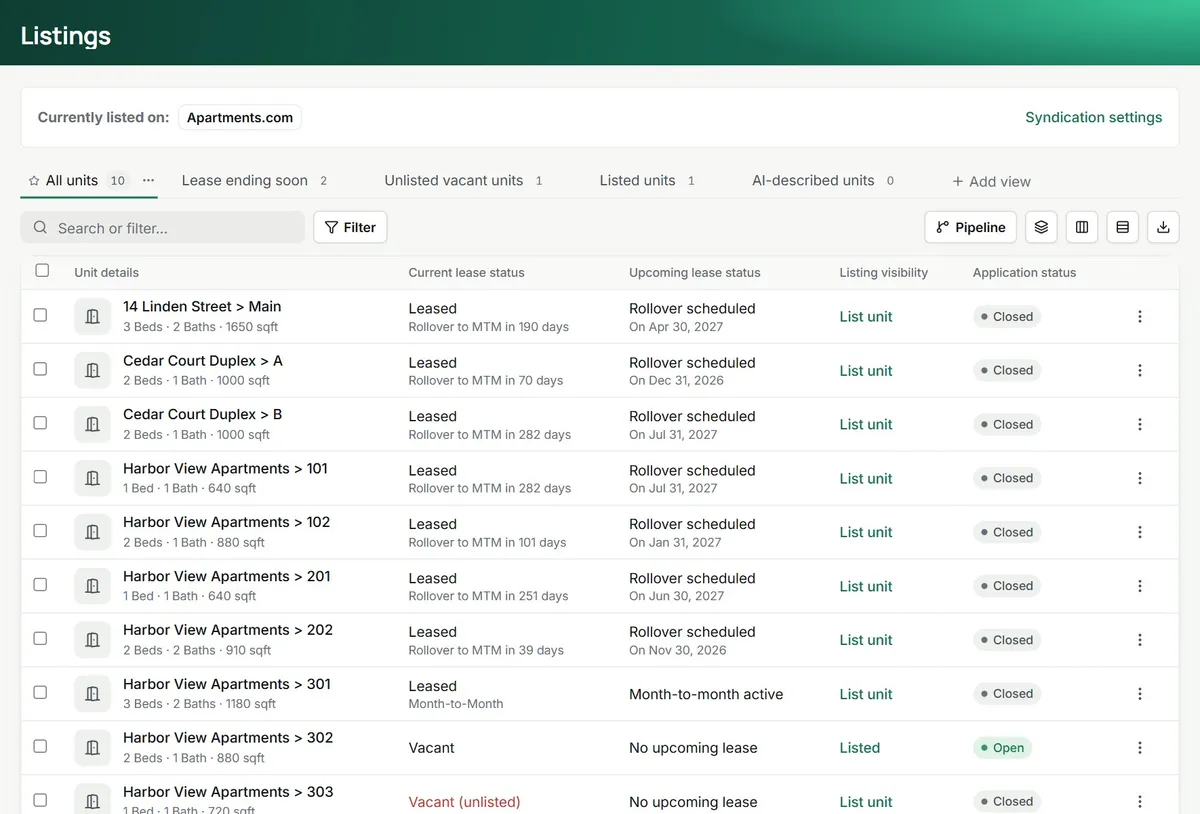
Task: Open the row actions menu for Harbor View Apartments 302
Action: pos(1140,748)
